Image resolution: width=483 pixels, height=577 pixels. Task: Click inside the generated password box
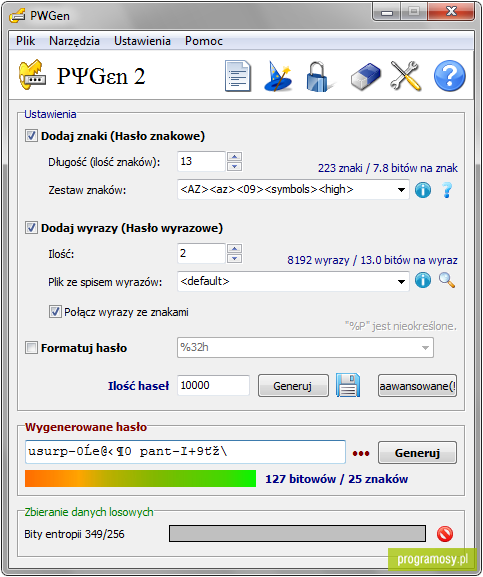[185, 452]
